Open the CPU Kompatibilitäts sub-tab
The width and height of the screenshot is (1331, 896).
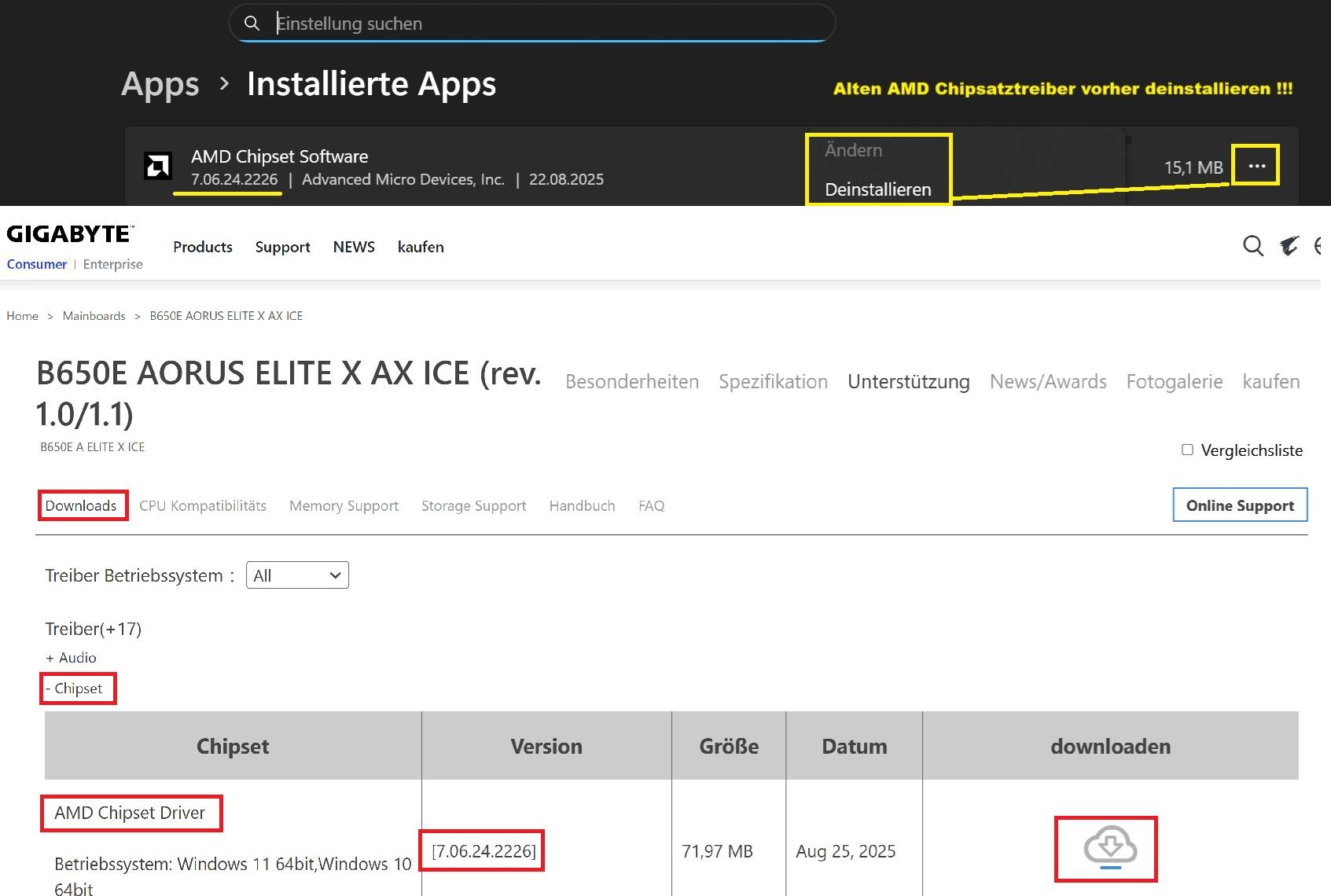tap(203, 506)
